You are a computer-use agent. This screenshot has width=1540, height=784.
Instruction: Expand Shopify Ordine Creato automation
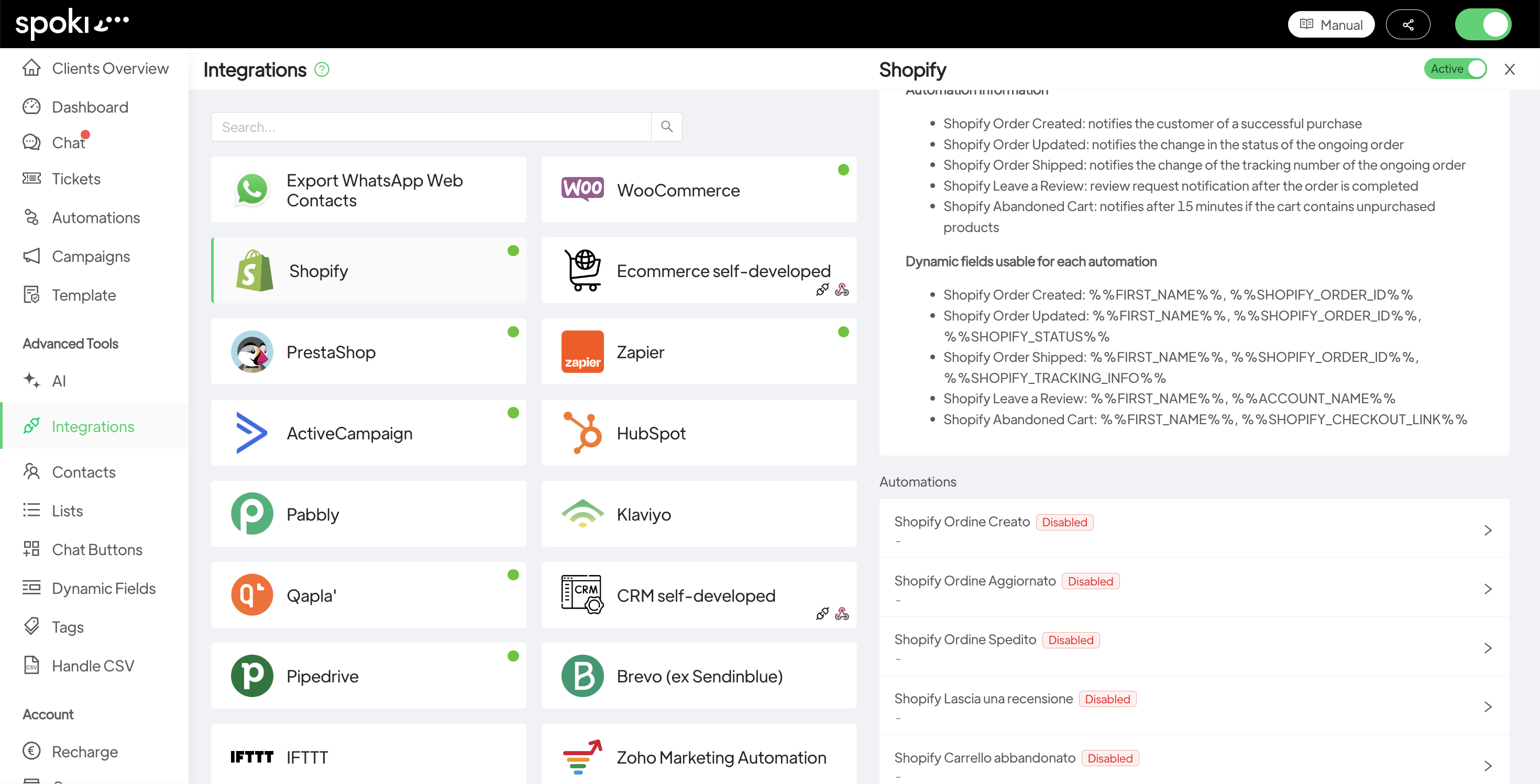(x=1488, y=530)
